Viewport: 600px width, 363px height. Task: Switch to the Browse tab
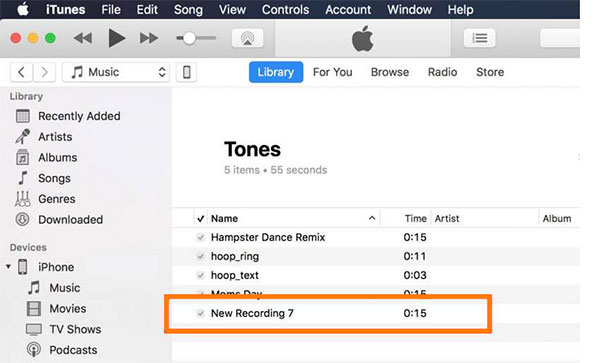tap(390, 72)
